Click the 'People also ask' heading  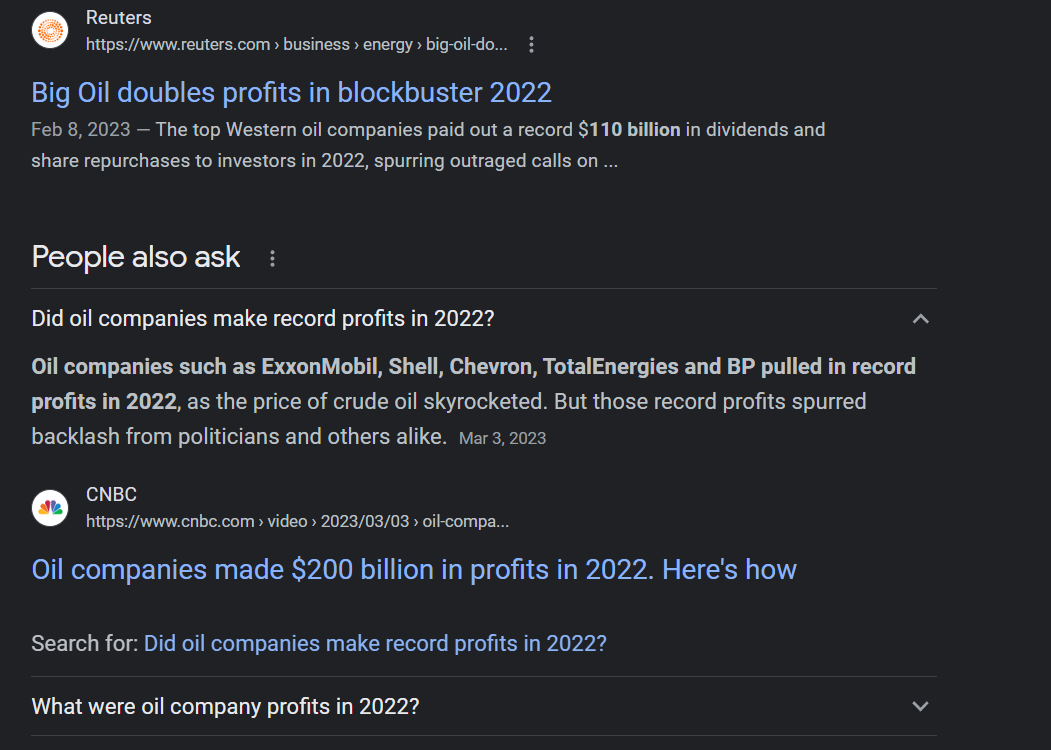click(135, 257)
